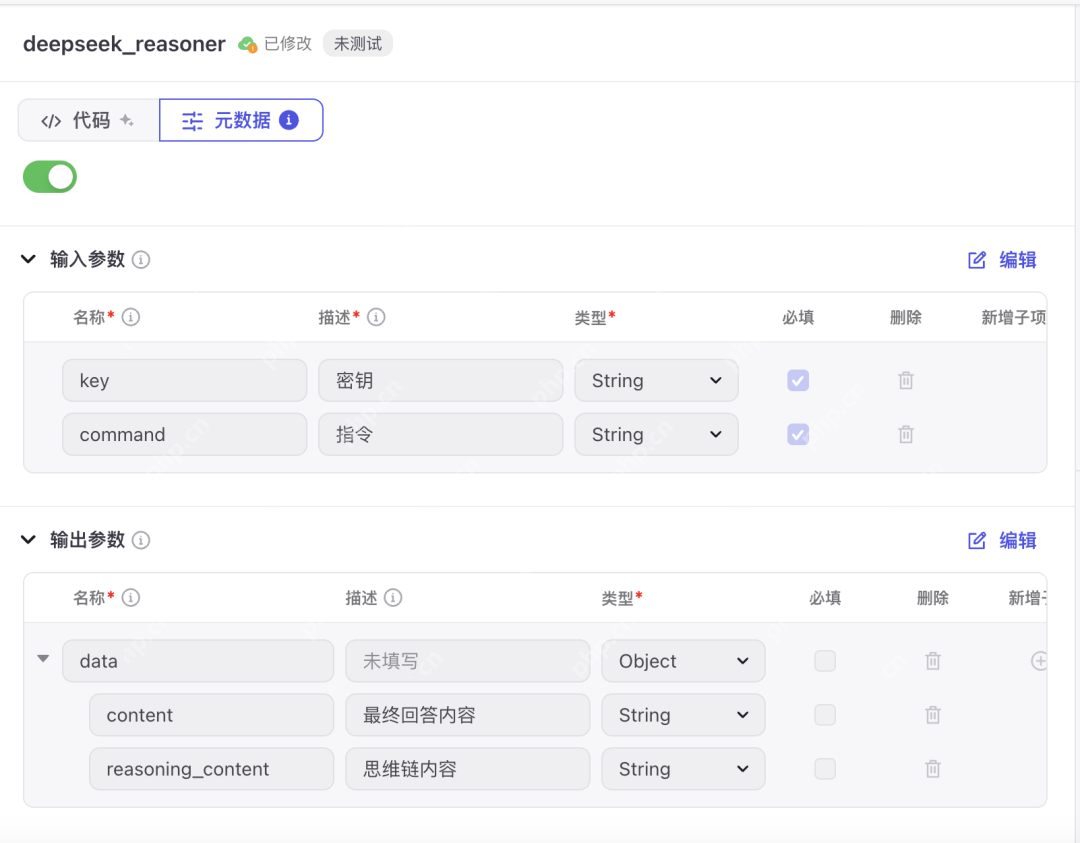This screenshot has width=1080, height=843.
Task: Click info icon next to output 描述 column
Action: [x=393, y=597]
